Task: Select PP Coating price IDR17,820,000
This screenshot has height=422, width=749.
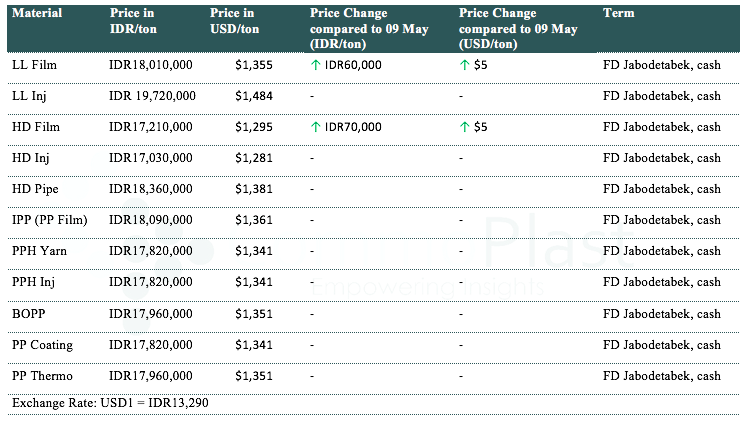Action: tap(152, 345)
